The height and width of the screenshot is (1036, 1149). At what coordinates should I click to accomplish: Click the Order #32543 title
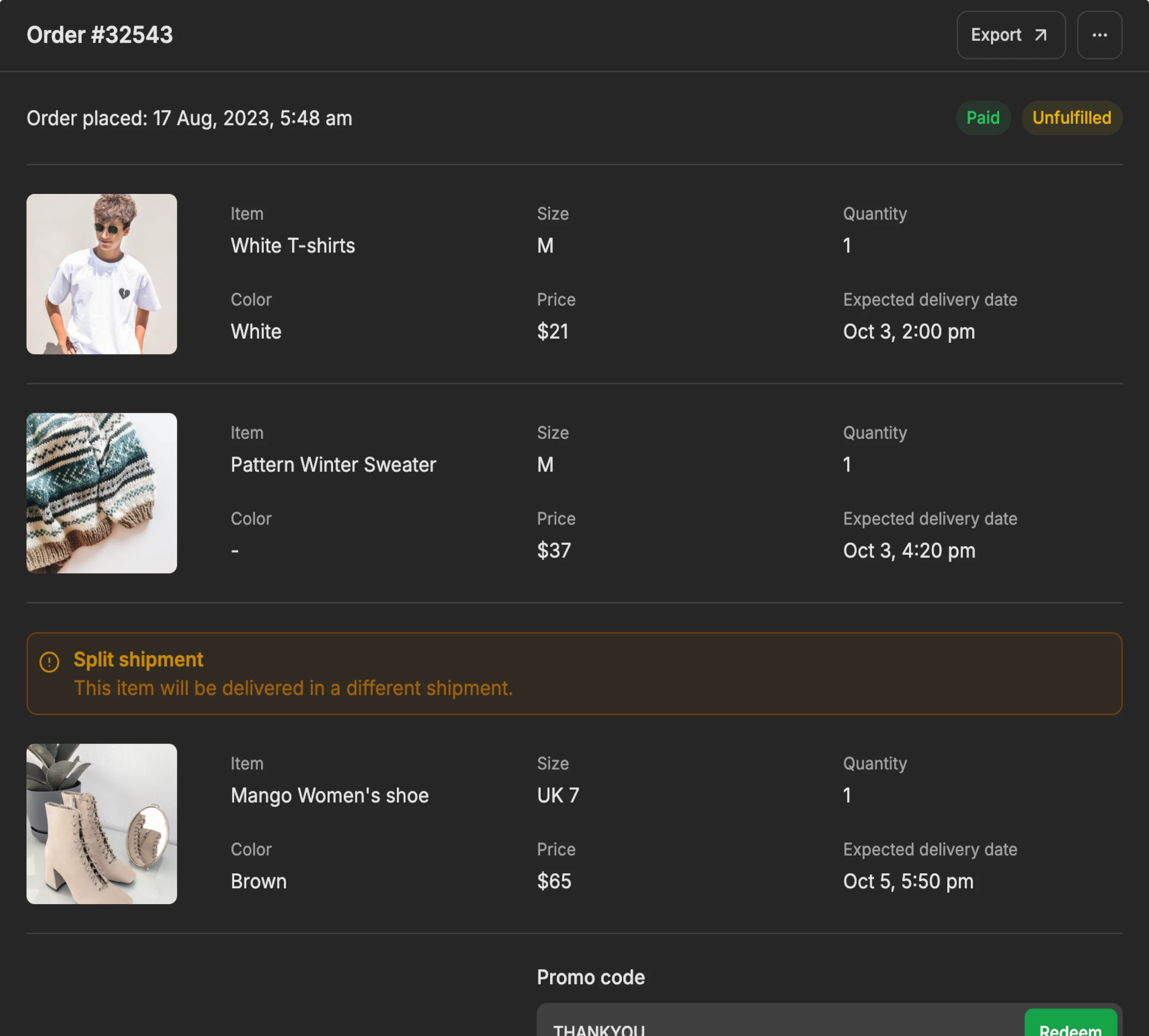tap(100, 35)
